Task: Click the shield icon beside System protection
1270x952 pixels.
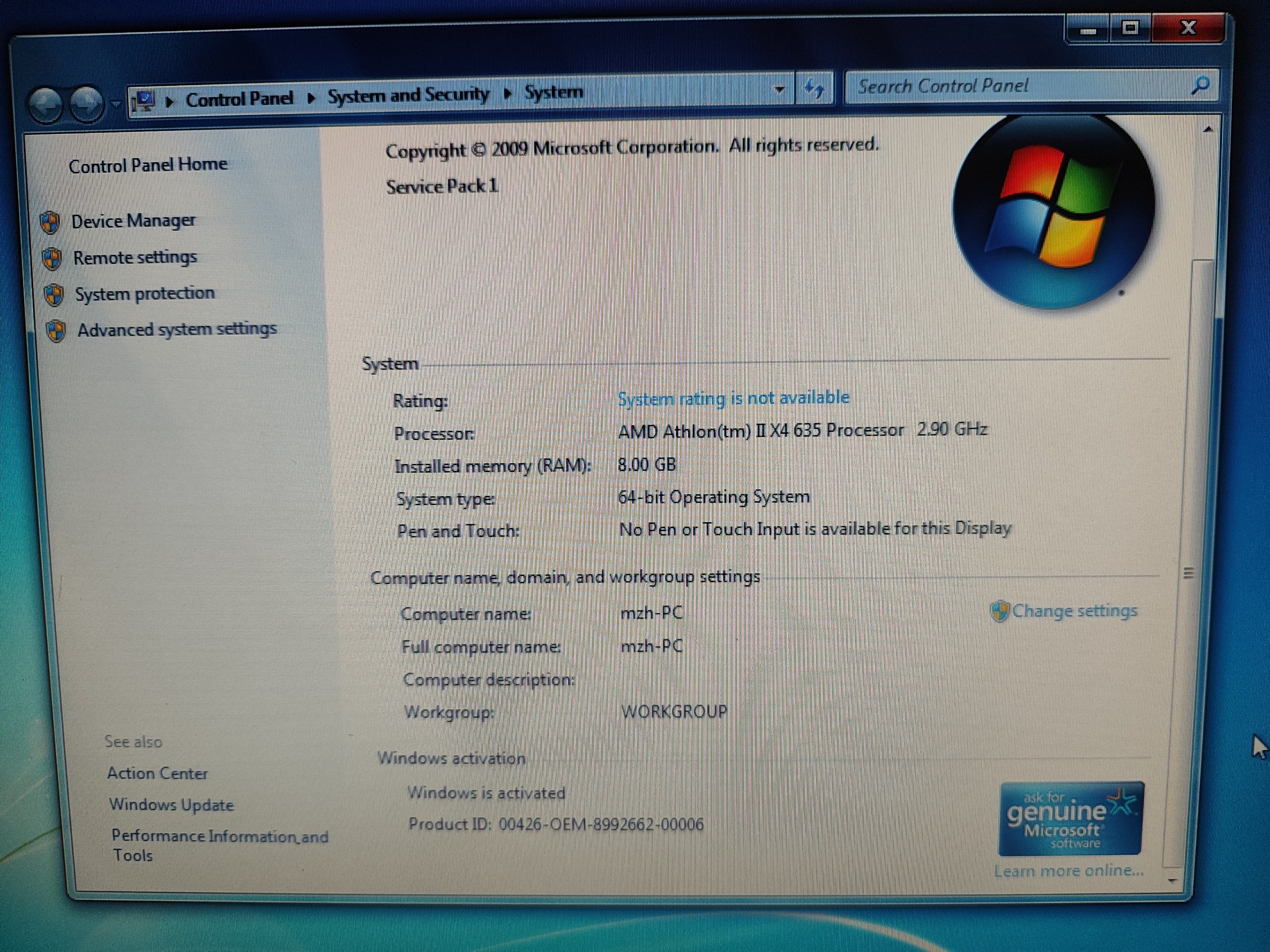Action: (54, 295)
